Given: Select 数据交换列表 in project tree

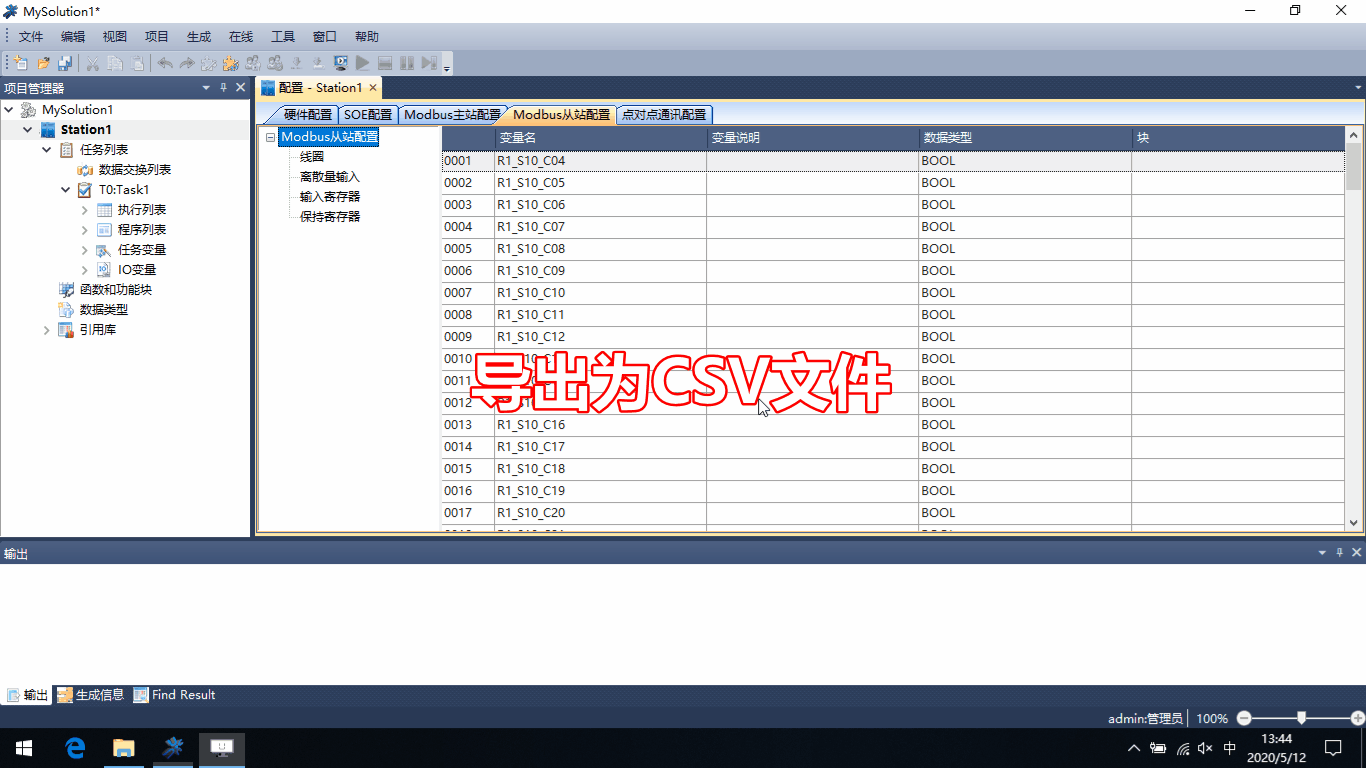Looking at the screenshot, I should pyautogui.click(x=134, y=169).
